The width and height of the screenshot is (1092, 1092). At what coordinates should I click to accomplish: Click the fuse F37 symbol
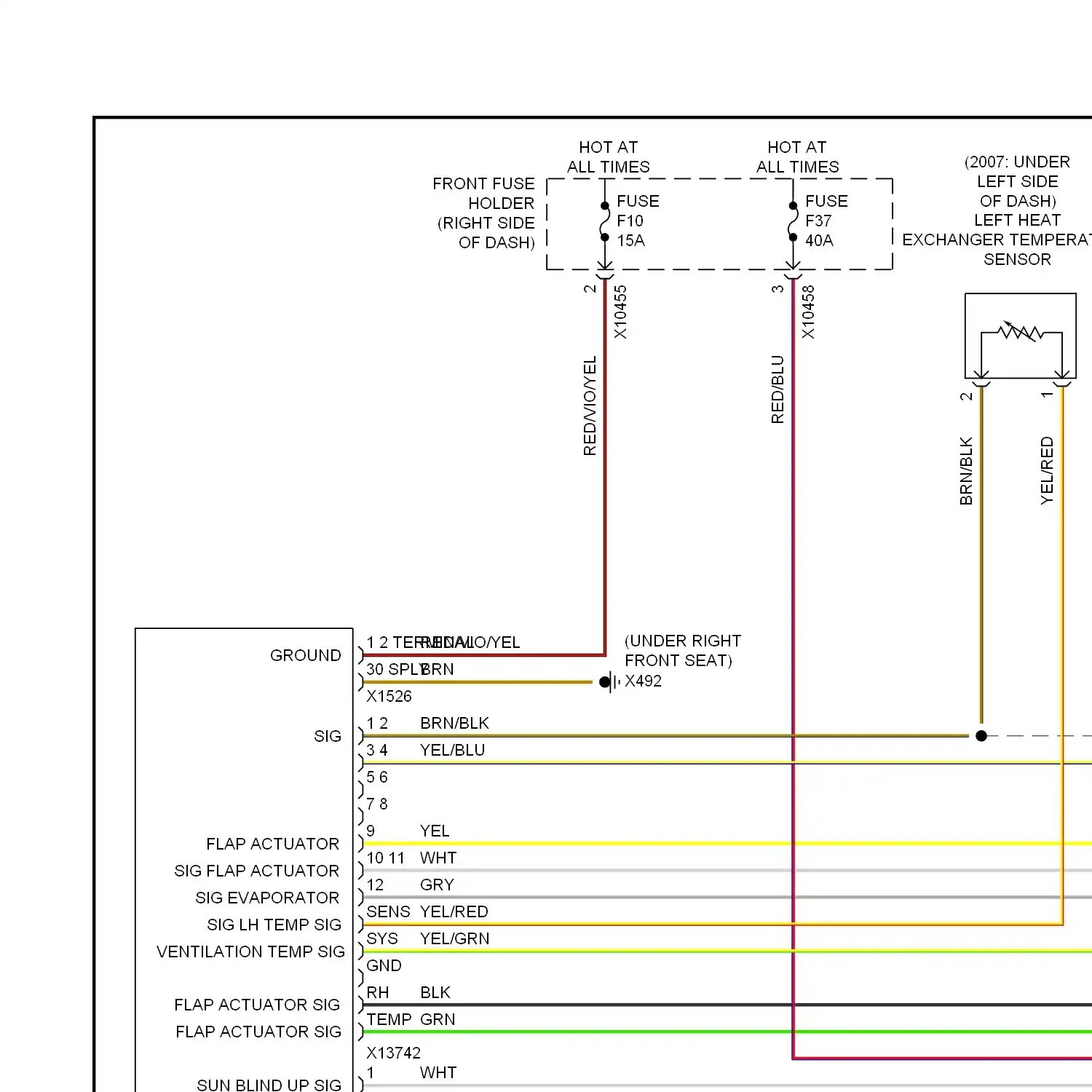coord(793,221)
